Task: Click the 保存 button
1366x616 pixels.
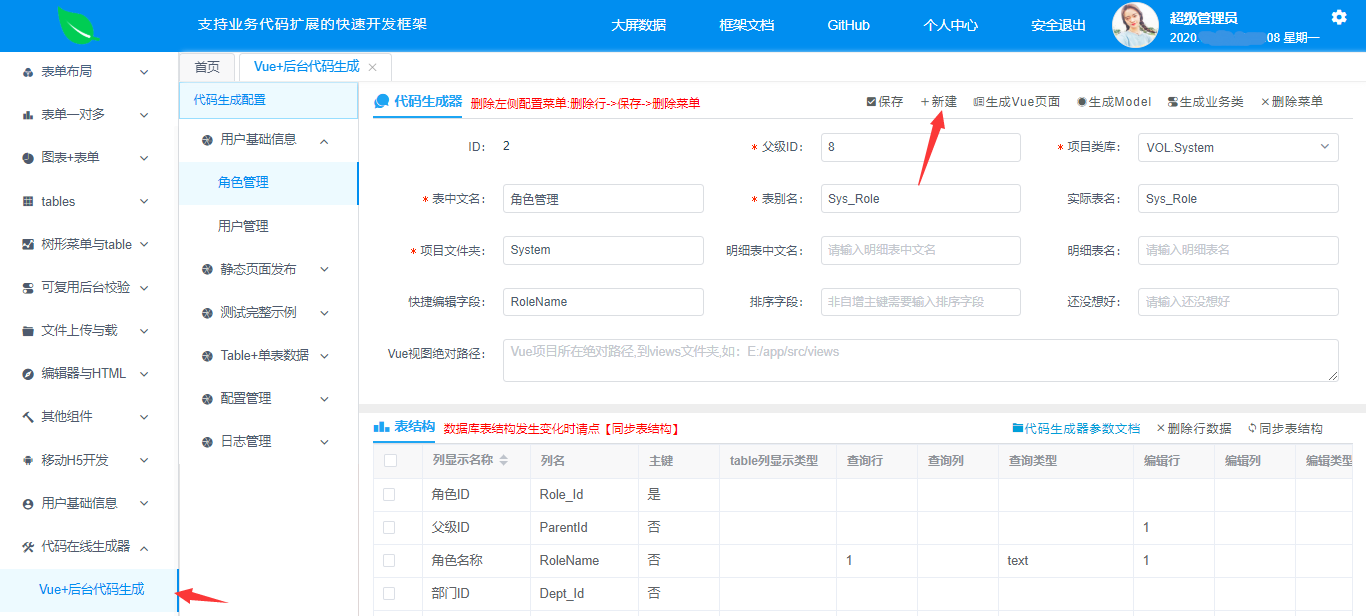Action: pyautogui.click(x=885, y=101)
